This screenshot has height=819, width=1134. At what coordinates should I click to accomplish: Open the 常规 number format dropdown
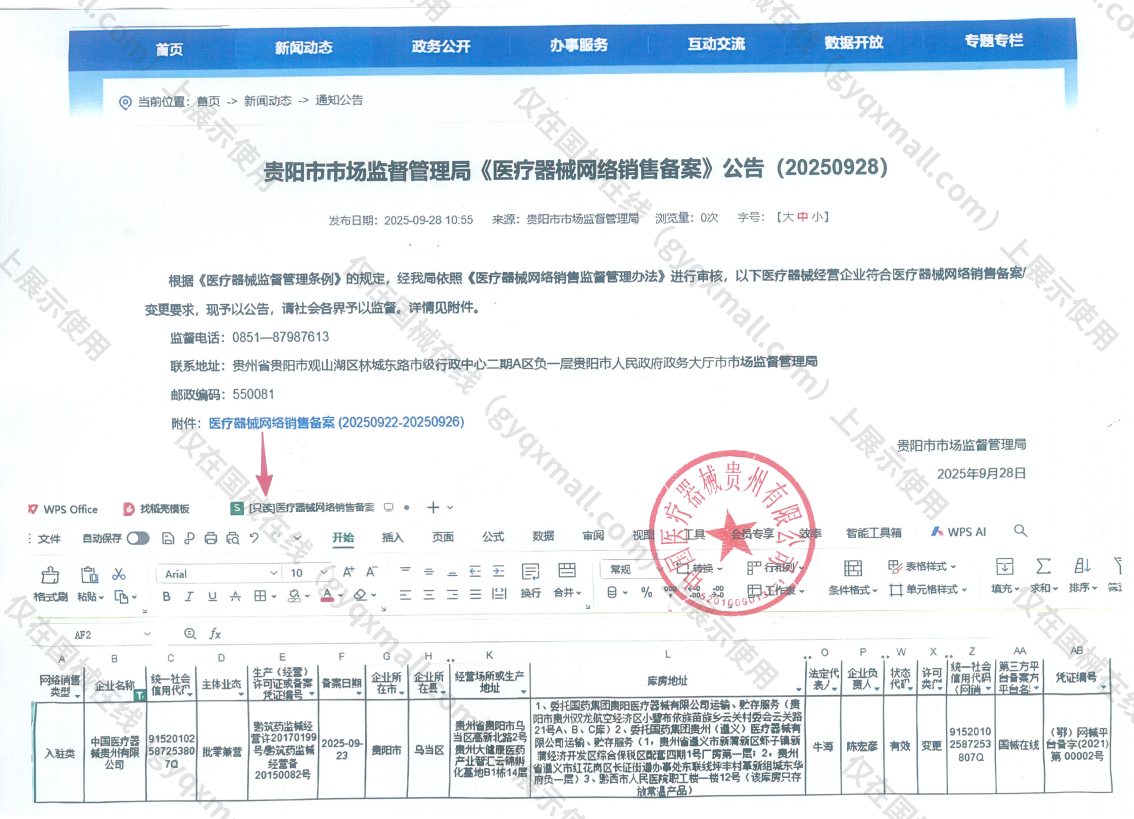coord(660,569)
